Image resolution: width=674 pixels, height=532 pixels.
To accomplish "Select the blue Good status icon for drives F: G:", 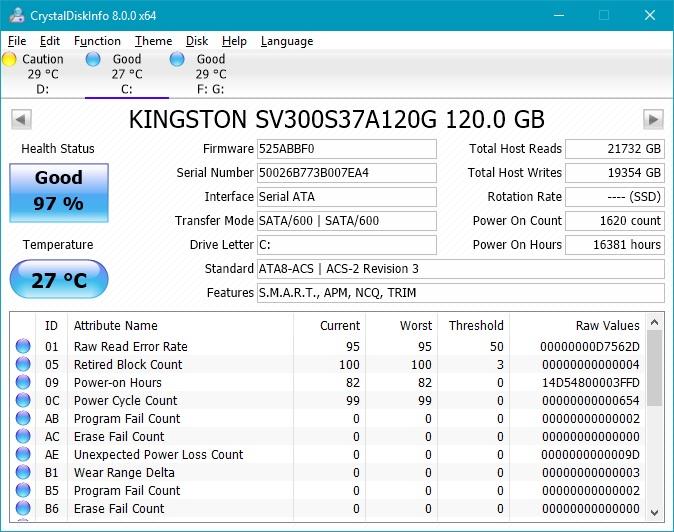I will [x=177, y=59].
